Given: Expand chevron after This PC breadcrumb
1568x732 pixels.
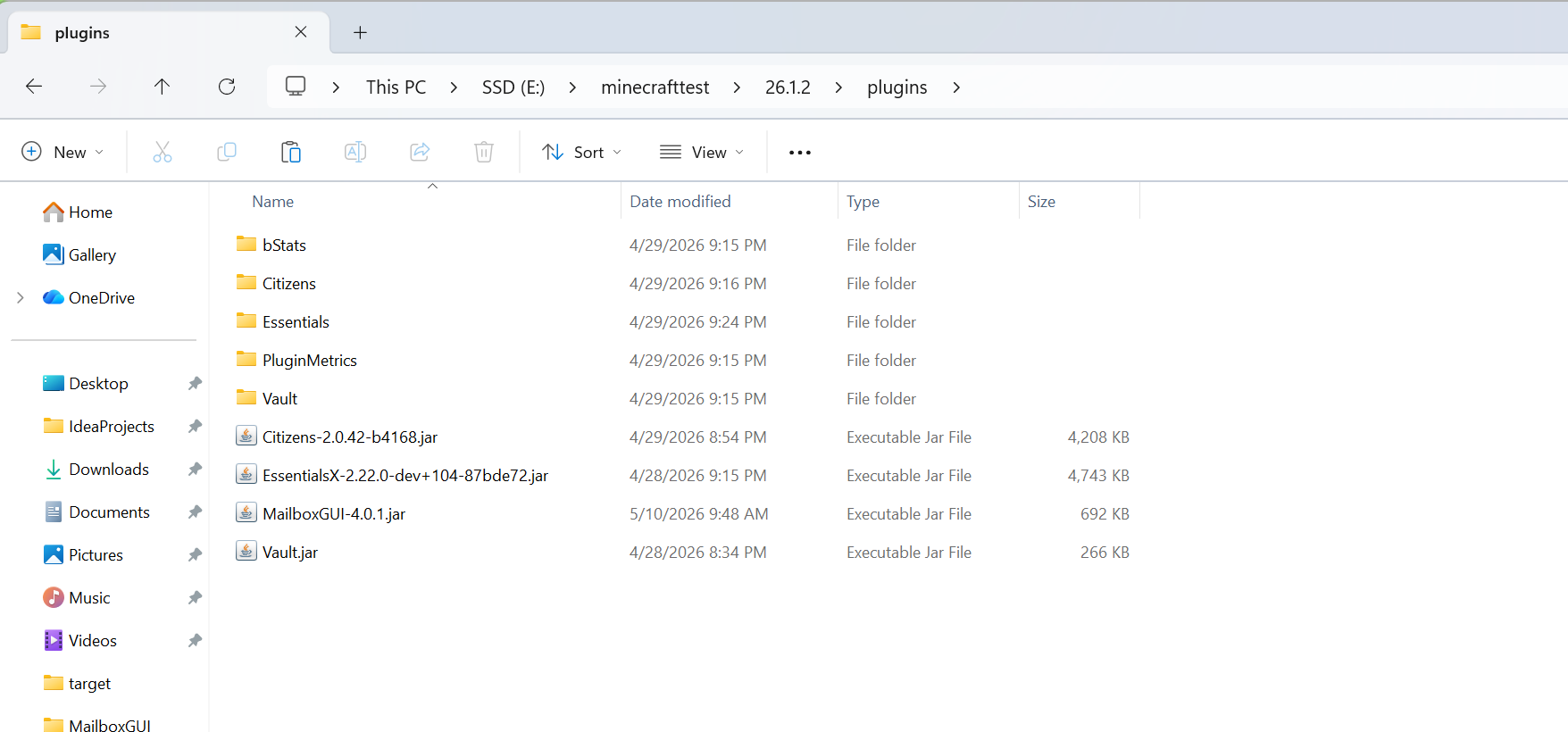Looking at the screenshot, I should (x=454, y=87).
